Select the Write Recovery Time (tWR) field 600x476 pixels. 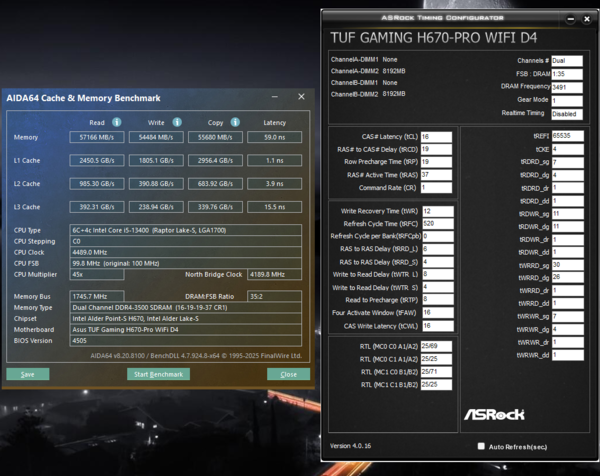(438, 211)
